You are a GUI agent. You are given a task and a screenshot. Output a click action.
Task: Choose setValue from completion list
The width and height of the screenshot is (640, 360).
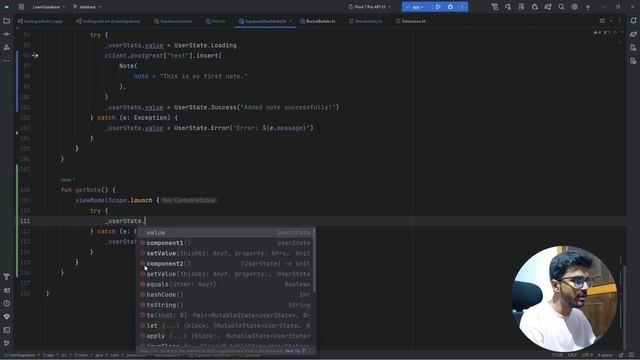(225, 253)
